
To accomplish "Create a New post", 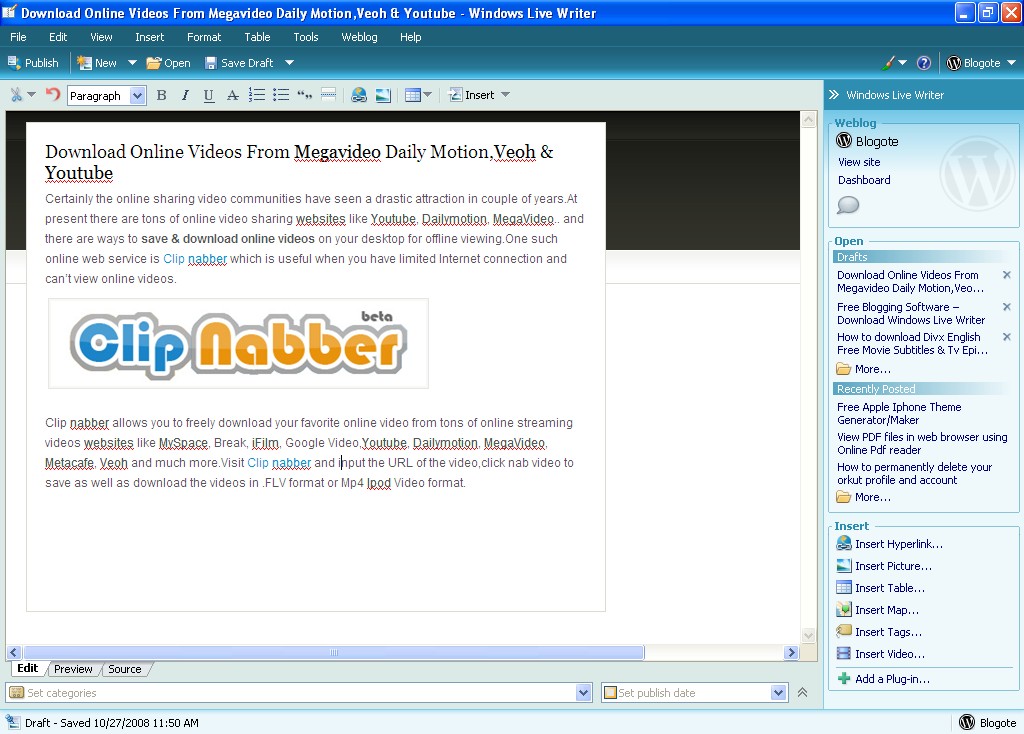I will click(97, 63).
